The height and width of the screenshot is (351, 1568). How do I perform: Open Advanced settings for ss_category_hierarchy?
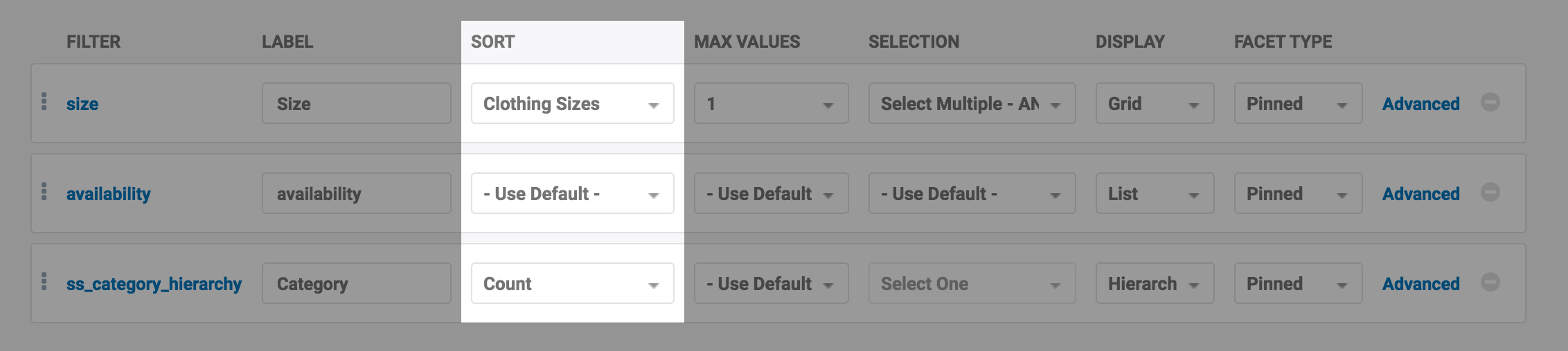[1420, 284]
